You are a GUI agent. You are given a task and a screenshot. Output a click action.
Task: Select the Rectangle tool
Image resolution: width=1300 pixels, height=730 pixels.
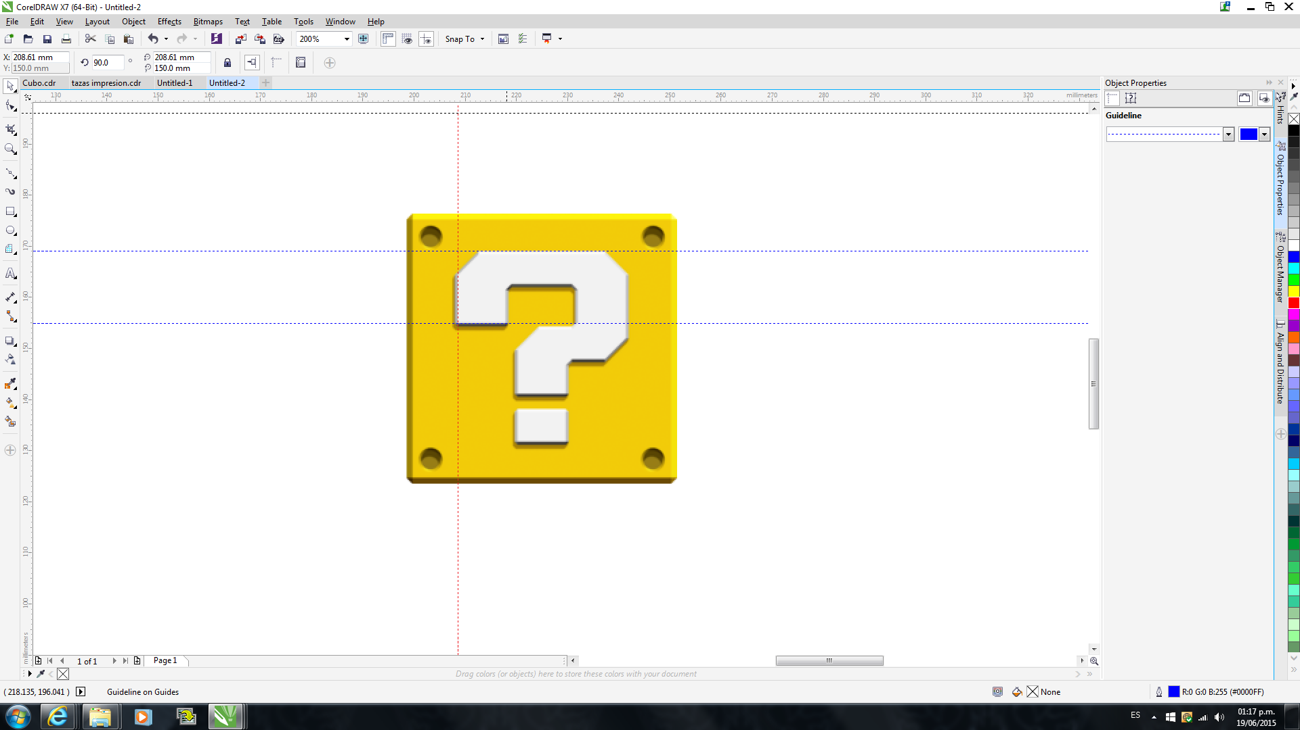click(x=11, y=212)
